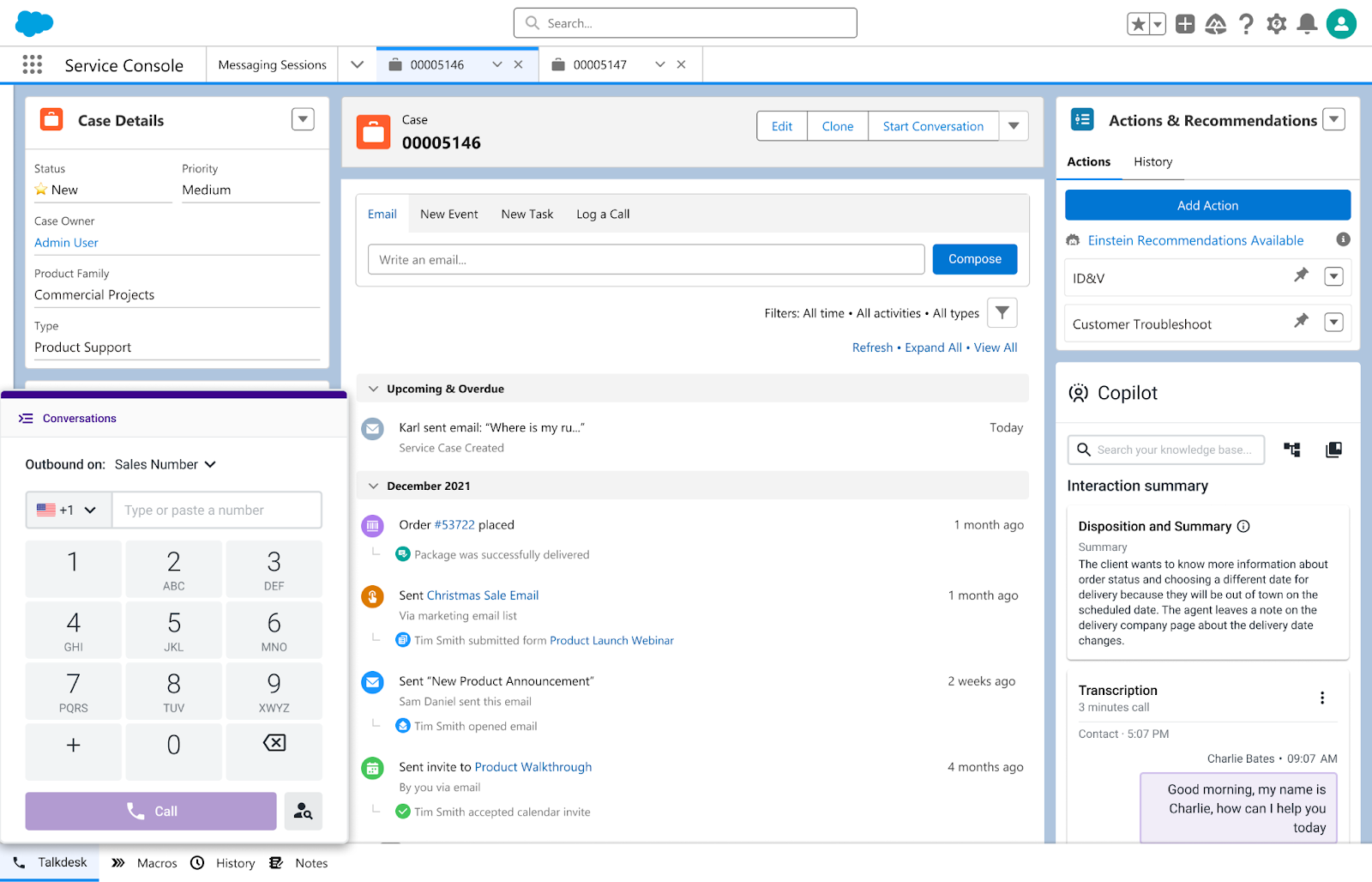Click the global Search field
Screen dimensions: 1372x882
point(685,23)
